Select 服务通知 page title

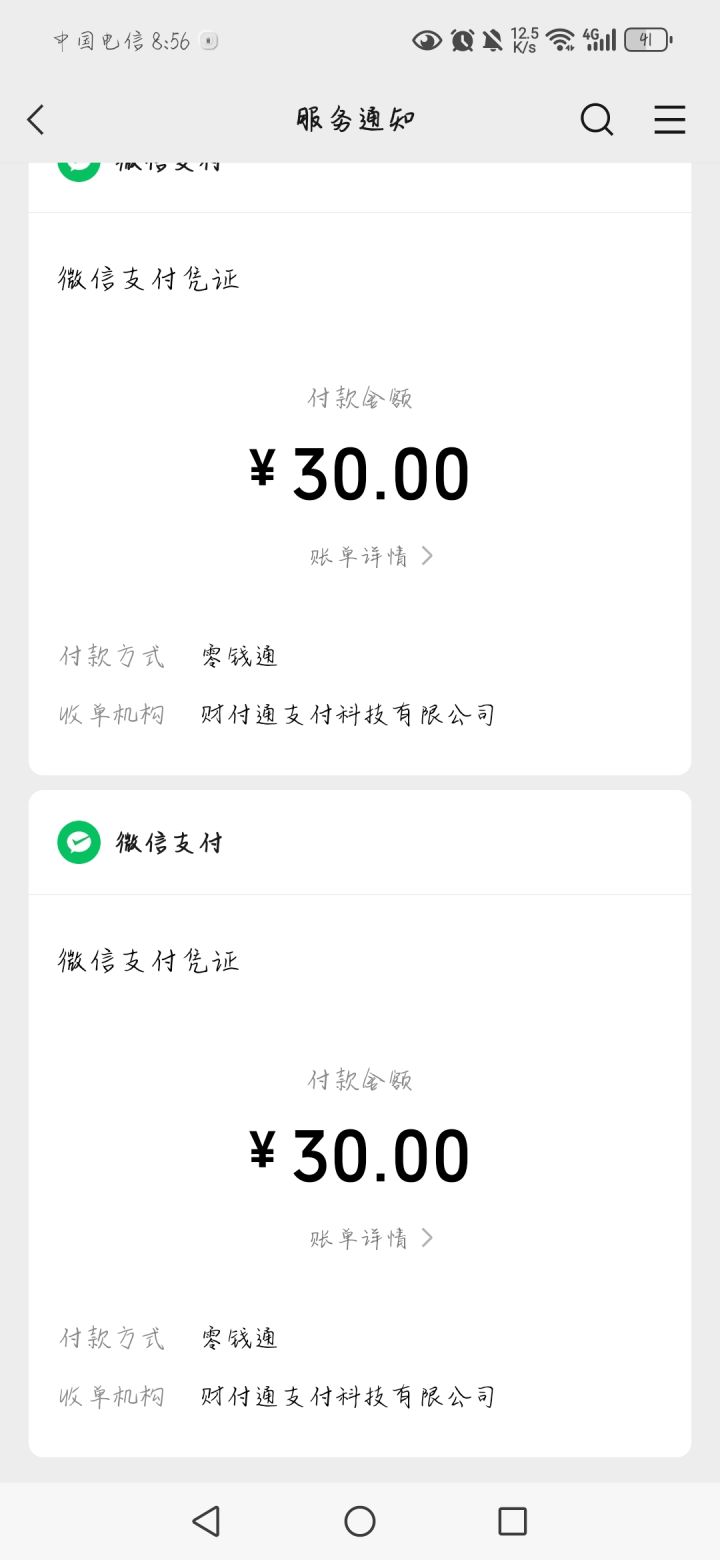point(356,120)
